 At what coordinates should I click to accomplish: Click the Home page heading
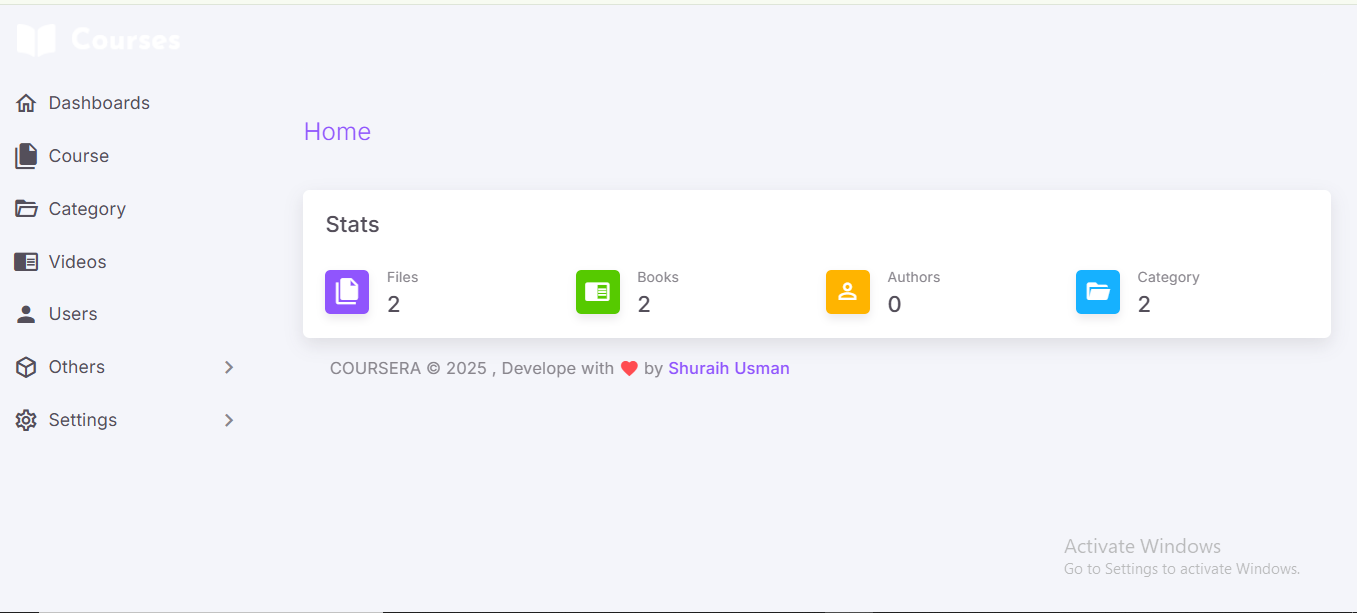coord(337,132)
